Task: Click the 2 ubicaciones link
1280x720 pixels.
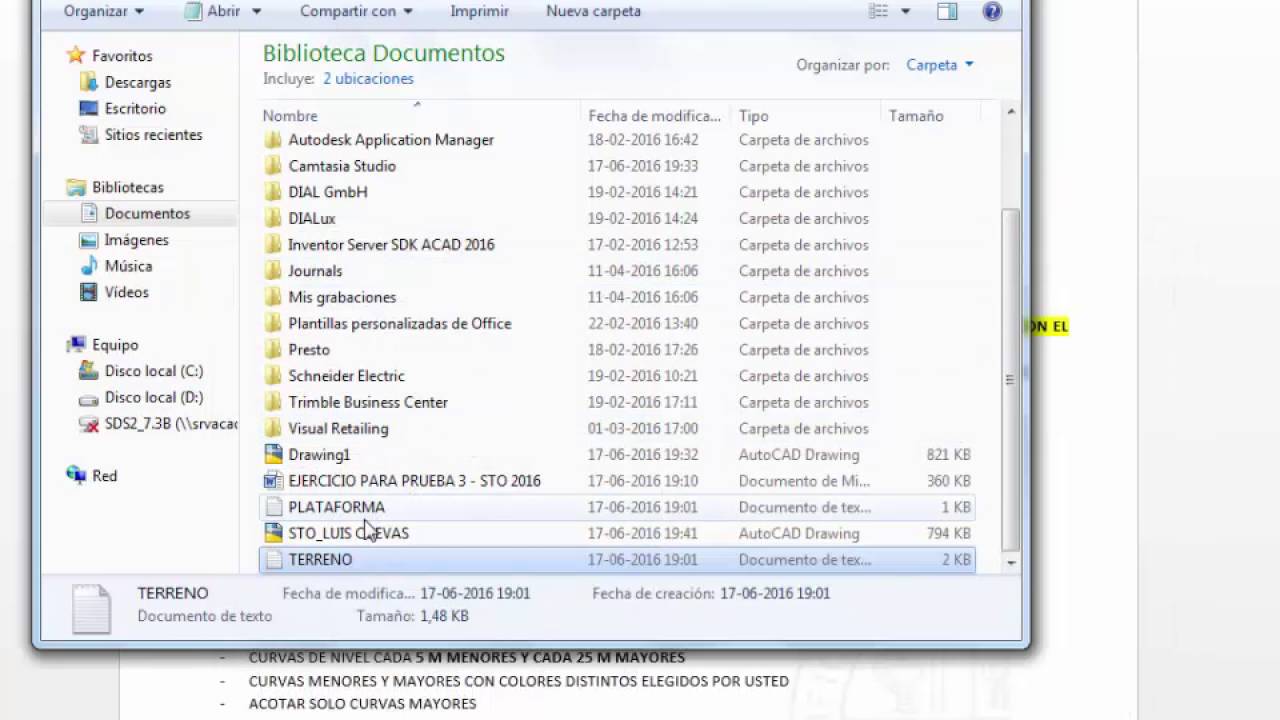Action: [x=368, y=78]
